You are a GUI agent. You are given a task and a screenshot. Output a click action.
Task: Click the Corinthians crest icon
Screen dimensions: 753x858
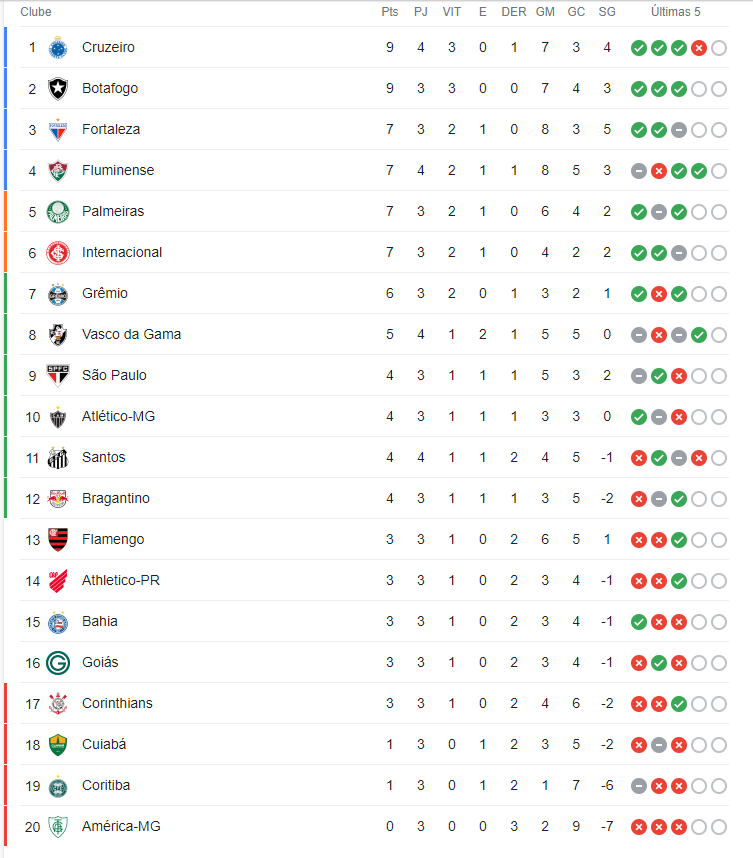click(x=57, y=704)
